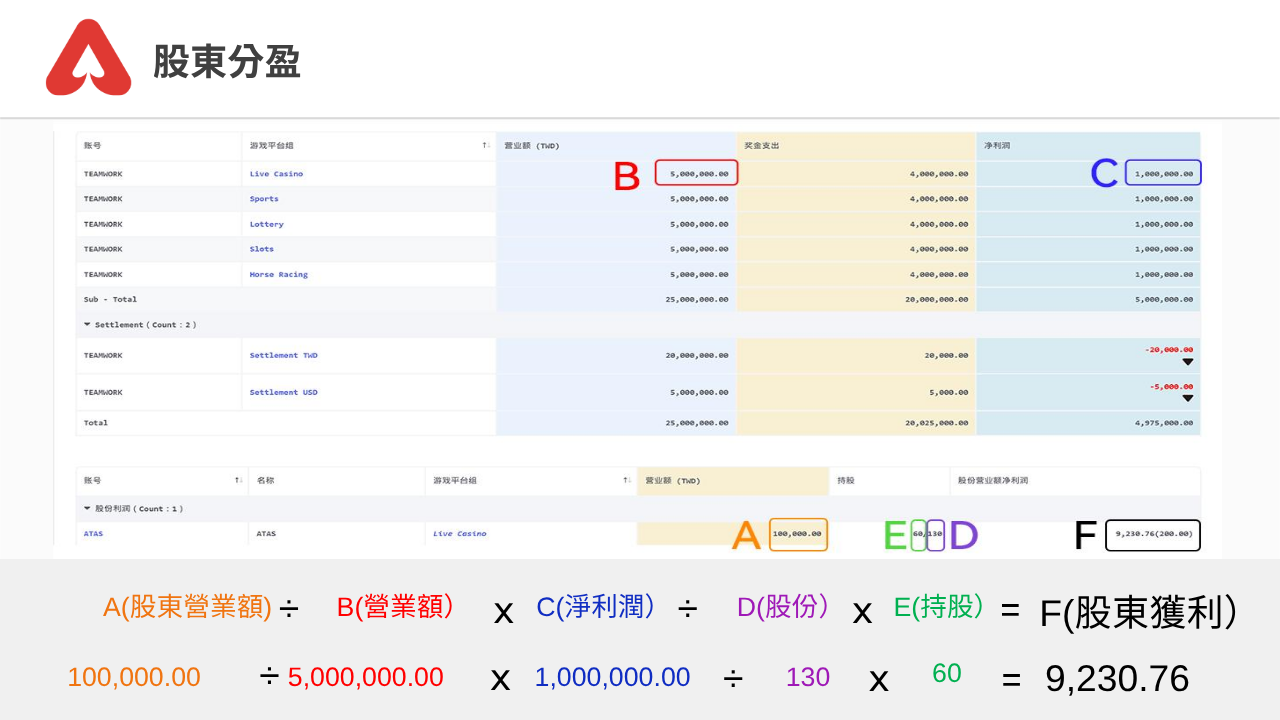This screenshot has width=1280, height=720.
Task: Expand the black arrow under -20,000.00
Action: [1188, 362]
